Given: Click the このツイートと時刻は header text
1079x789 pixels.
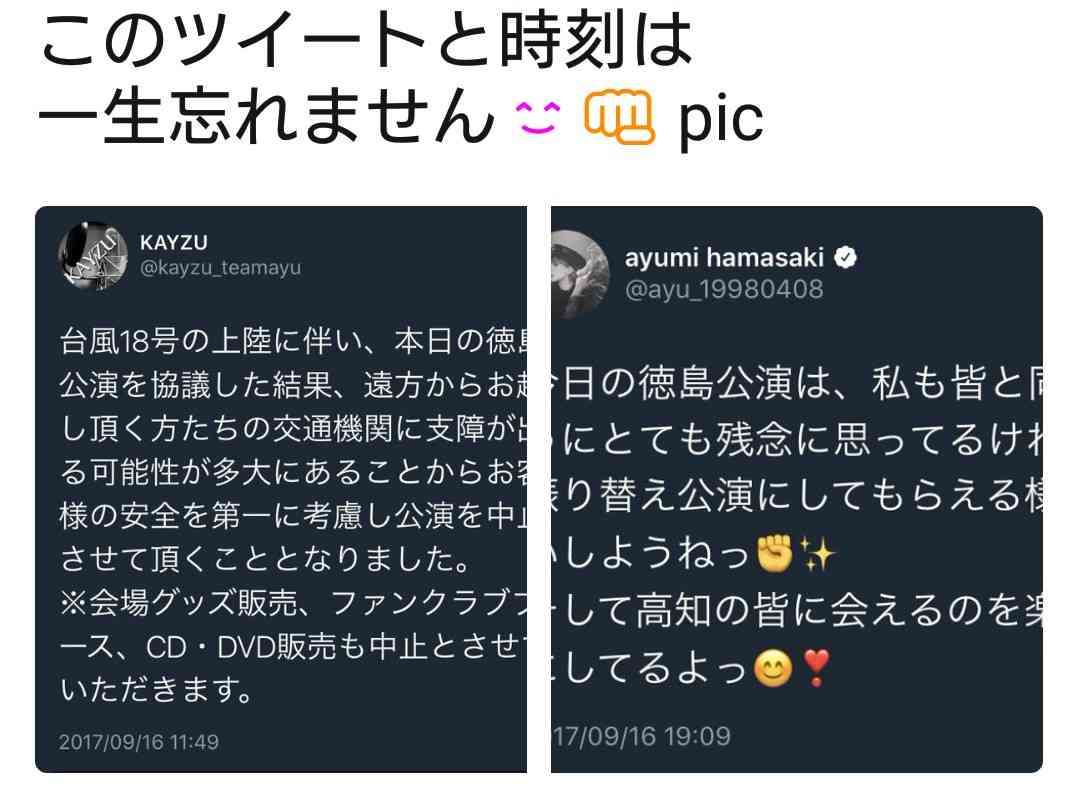Looking at the screenshot, I should point(366,40).
